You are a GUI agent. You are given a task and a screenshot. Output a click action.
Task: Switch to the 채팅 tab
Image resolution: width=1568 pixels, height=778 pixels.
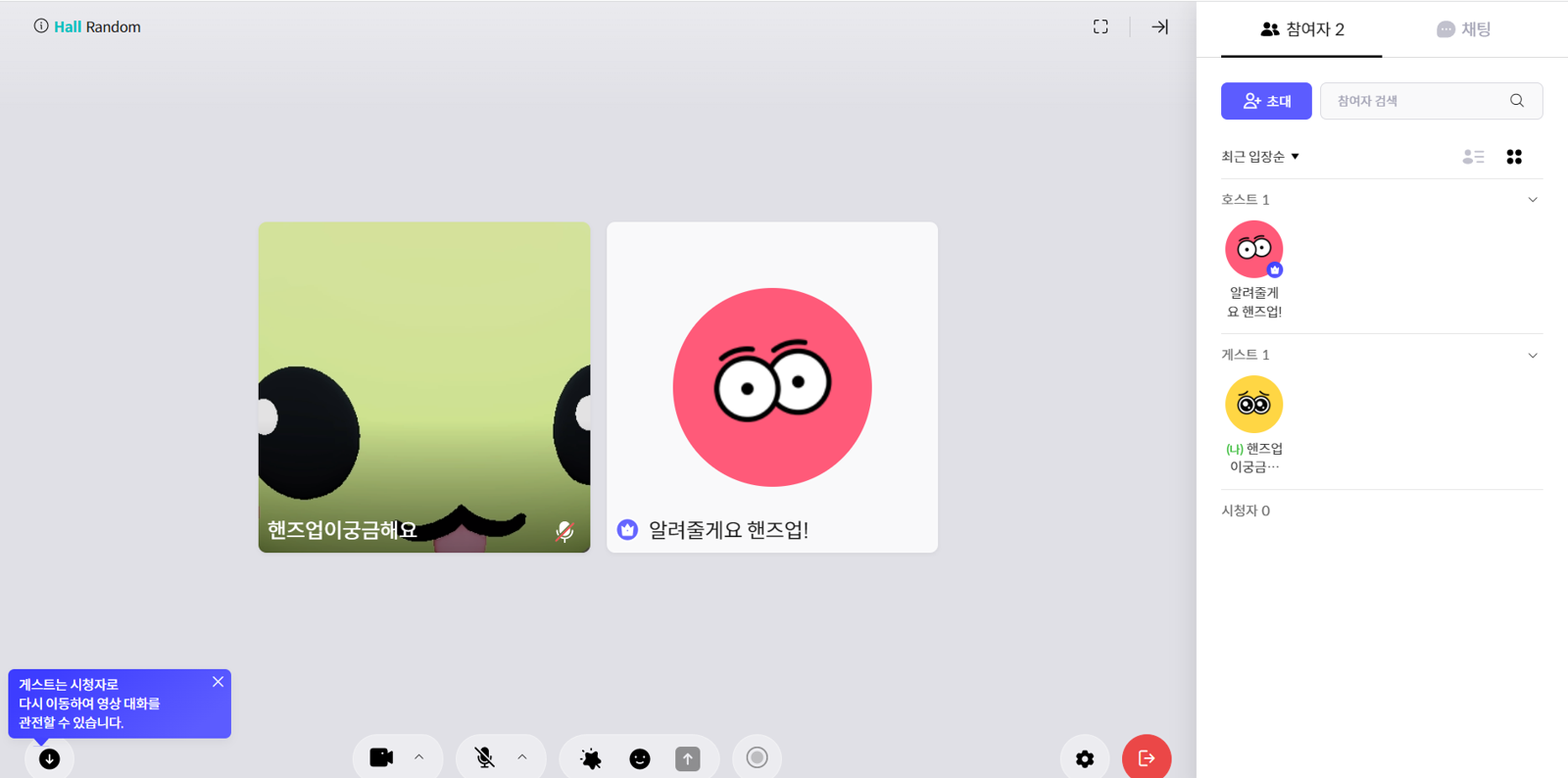tap(1463, 29)
